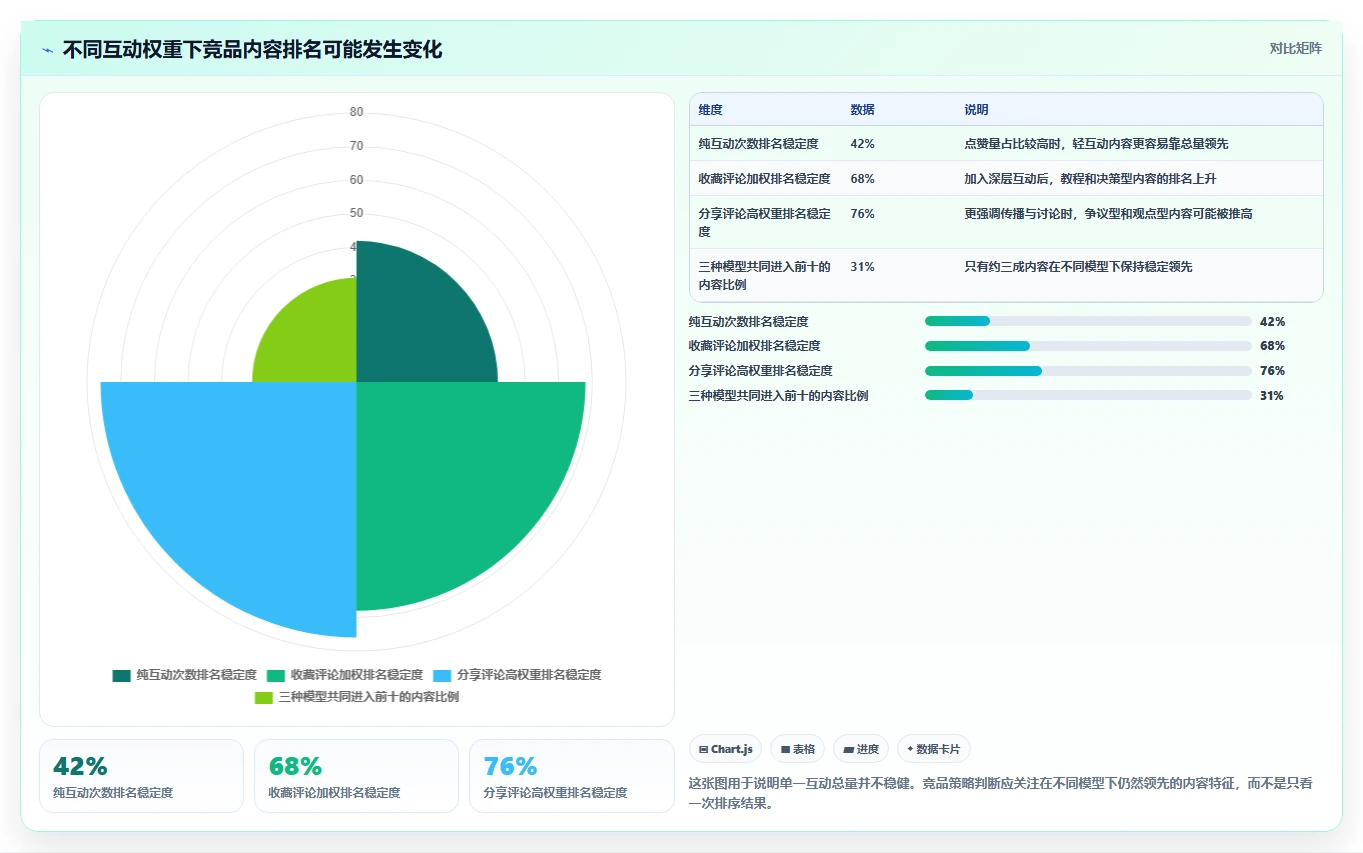Image resolution: width=1363 pixels, height=853 pixels.
Task: Toggle legend item 分享评论高权重排名稳定度
Action: click(x=517, y=675)
